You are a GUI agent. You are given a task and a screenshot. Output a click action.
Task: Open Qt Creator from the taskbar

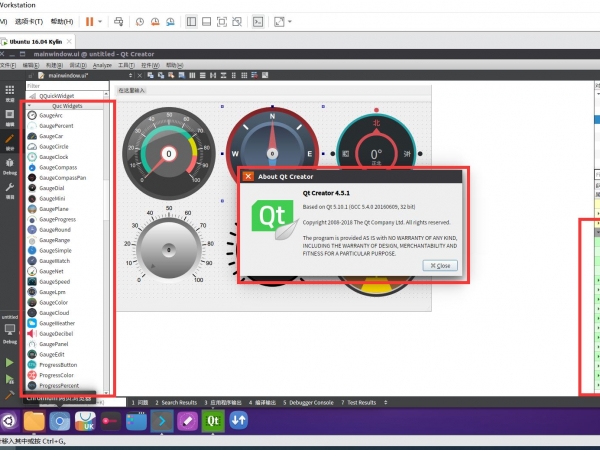(x=212, y=422)
